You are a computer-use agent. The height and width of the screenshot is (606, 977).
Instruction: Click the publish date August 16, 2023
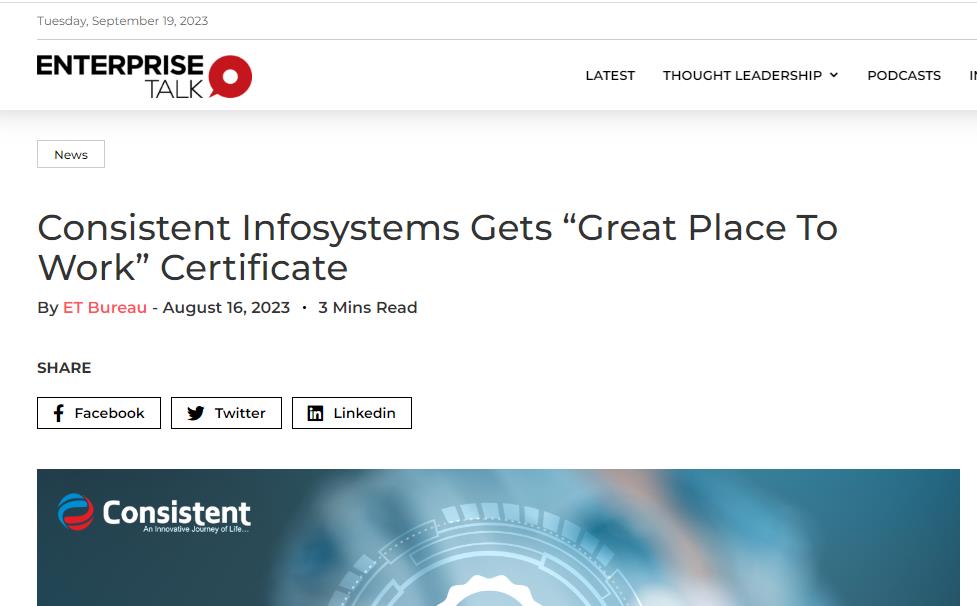tap(226, 308)
